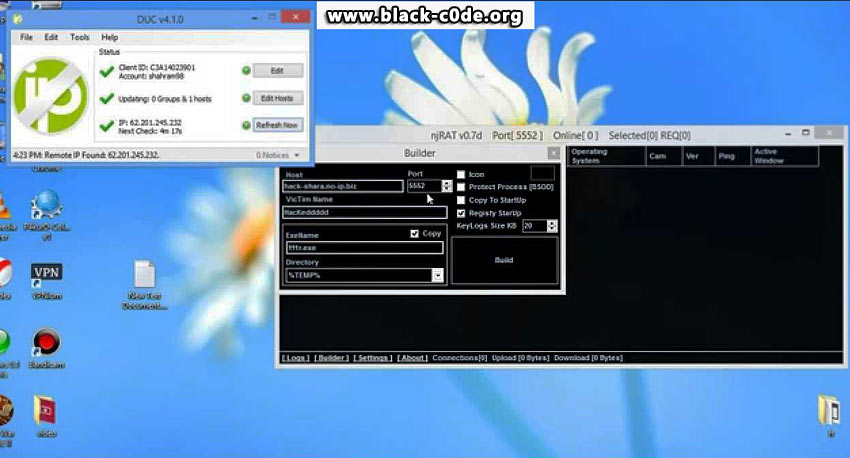Click the VicTim Name input field
The height and width of the screenshot is (458, 850).
point(365,212)
